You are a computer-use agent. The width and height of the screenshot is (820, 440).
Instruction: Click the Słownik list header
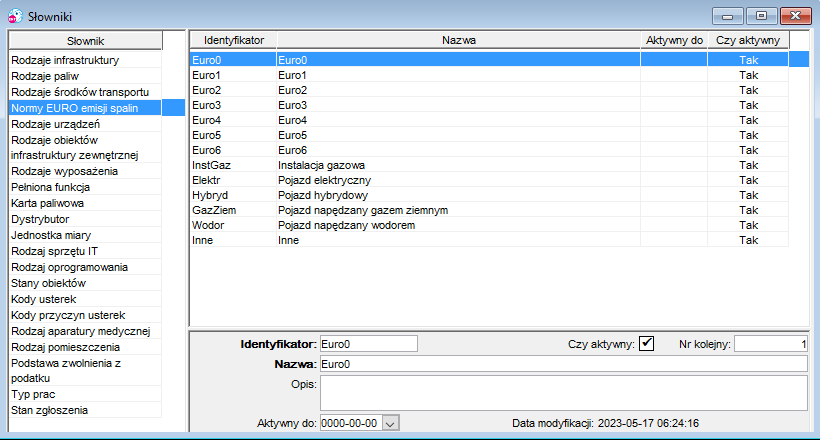[86, 41]
